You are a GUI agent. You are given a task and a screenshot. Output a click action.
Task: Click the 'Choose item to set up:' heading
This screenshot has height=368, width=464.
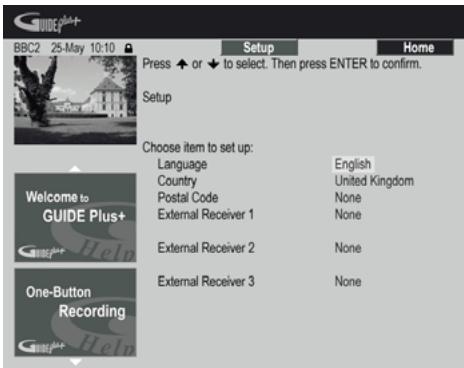point(198,148)
